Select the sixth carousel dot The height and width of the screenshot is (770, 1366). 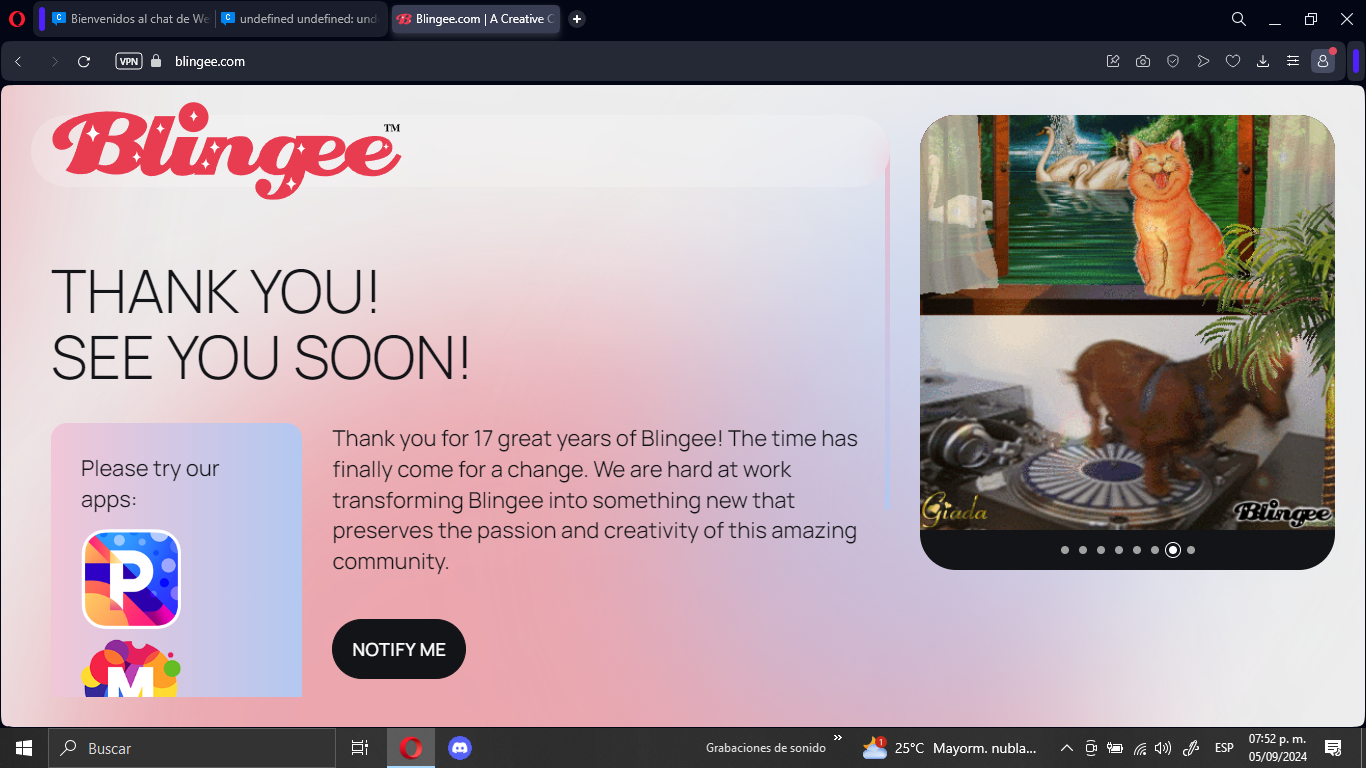pyautogui.click(x=1155, y=550)
